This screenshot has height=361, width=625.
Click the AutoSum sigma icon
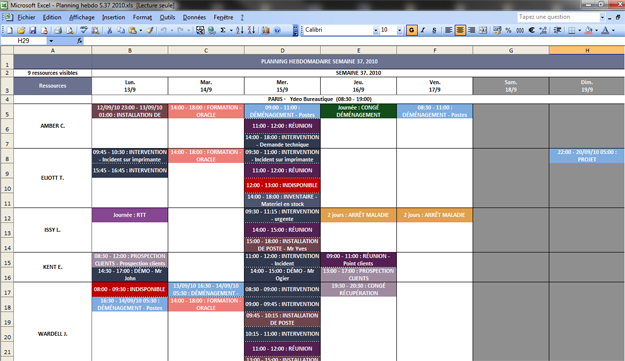pyautogui.click(x=223, y=30)
